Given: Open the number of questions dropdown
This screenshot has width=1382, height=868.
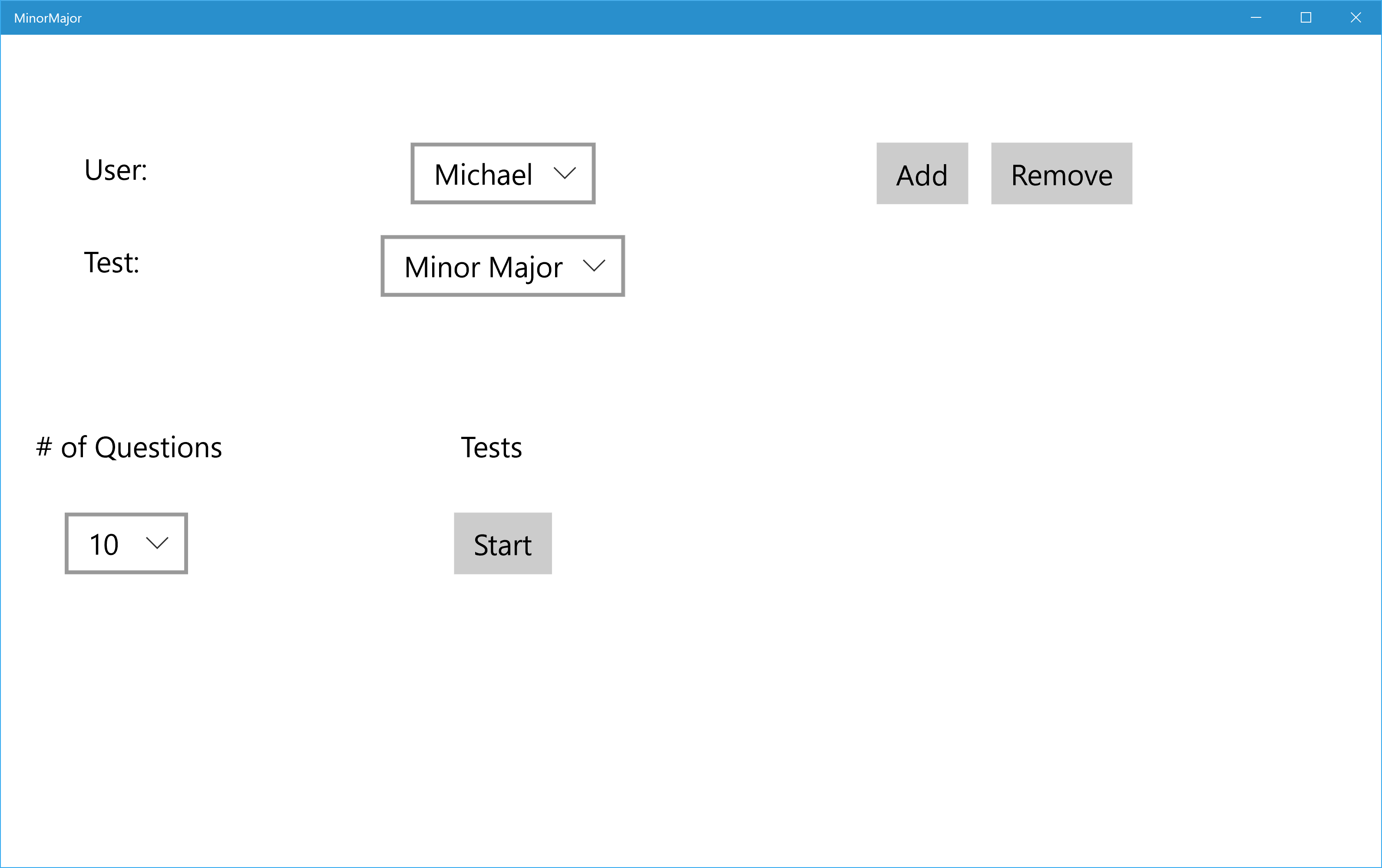Looking at the screenshot, I should tap(126, 543).
